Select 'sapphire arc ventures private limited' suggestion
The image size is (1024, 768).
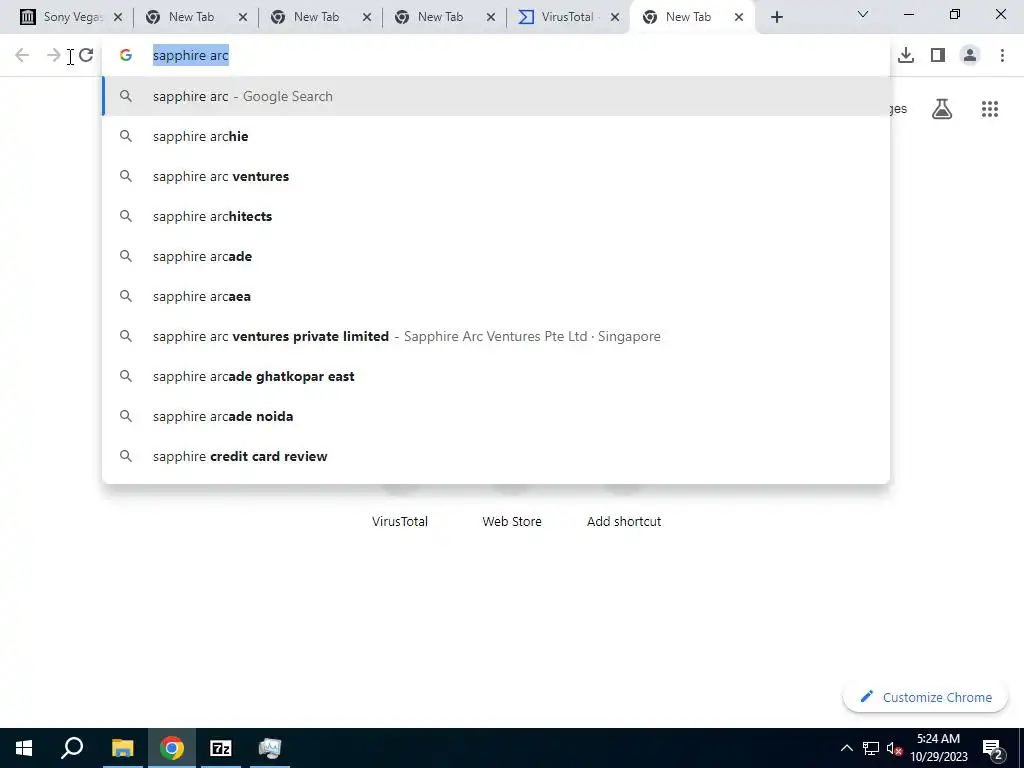[x=496, y=336]
